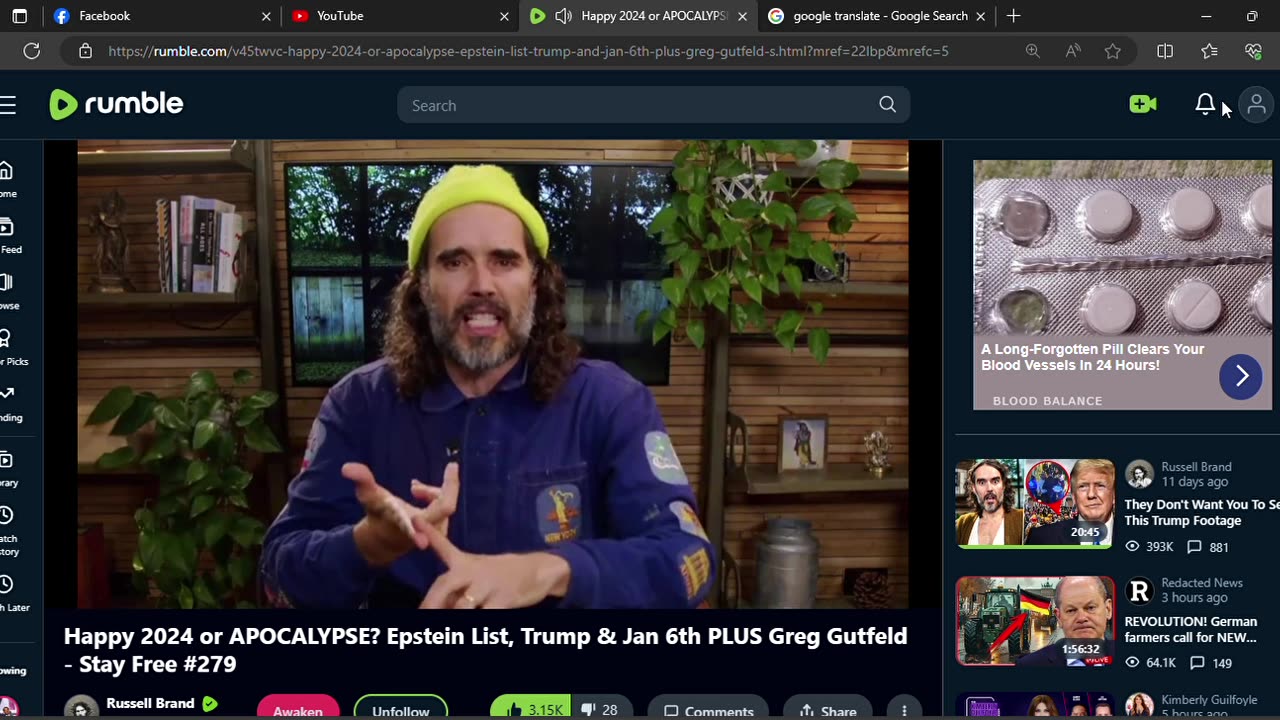Click the zoom magnifier in the address bar
The width and height of the screenshot is (1280, 720).
(1033, 51)
